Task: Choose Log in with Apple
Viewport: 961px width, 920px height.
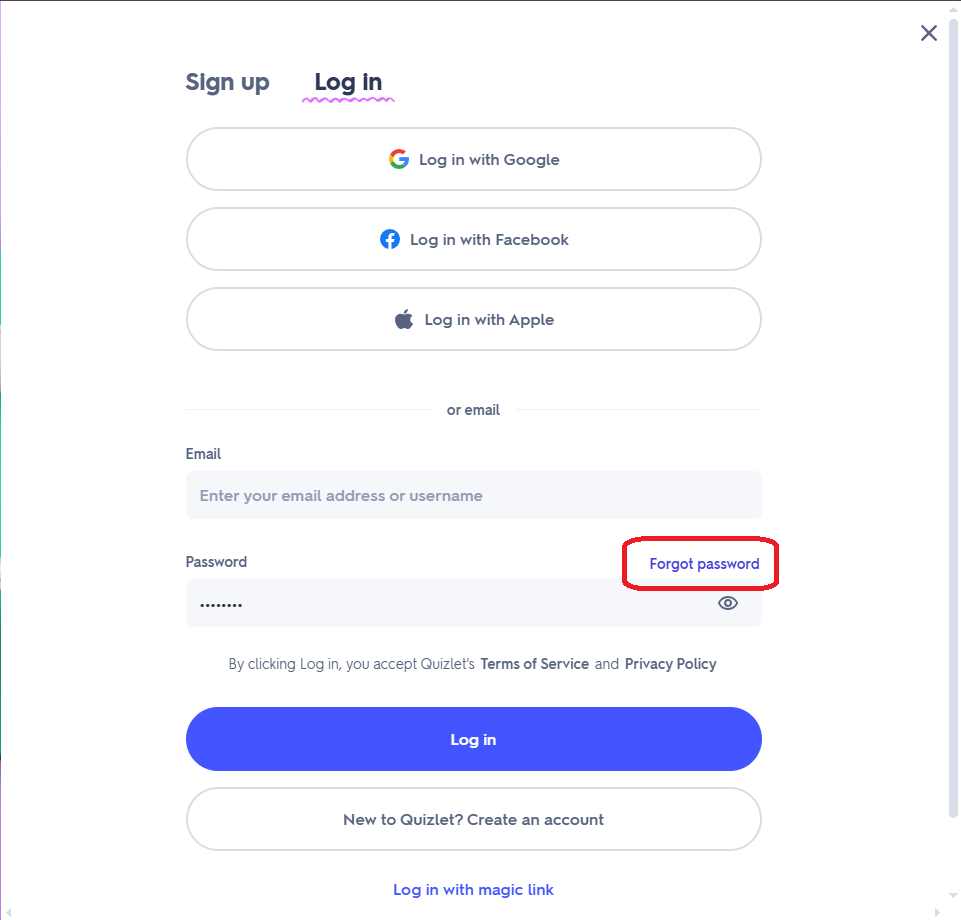Action: pyautogui.click(x=474, y=319)
